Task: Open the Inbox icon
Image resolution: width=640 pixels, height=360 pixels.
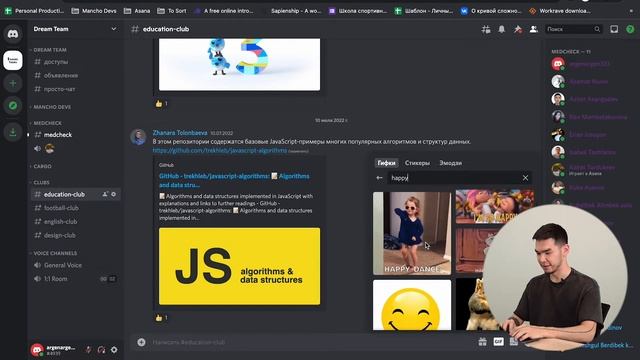Action: 614,29
